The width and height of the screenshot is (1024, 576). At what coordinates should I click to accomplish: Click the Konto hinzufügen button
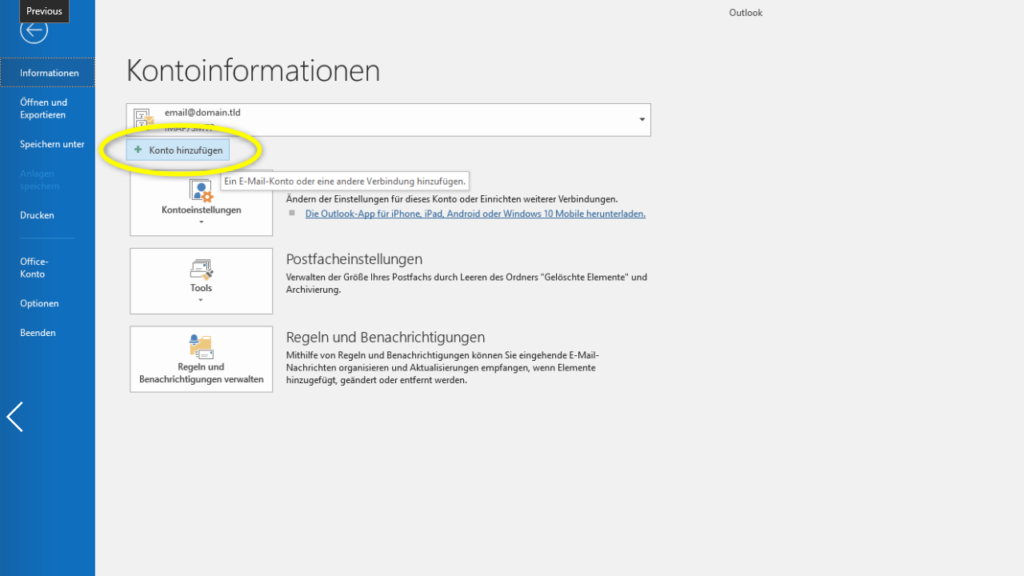click(x=180, y=150)
